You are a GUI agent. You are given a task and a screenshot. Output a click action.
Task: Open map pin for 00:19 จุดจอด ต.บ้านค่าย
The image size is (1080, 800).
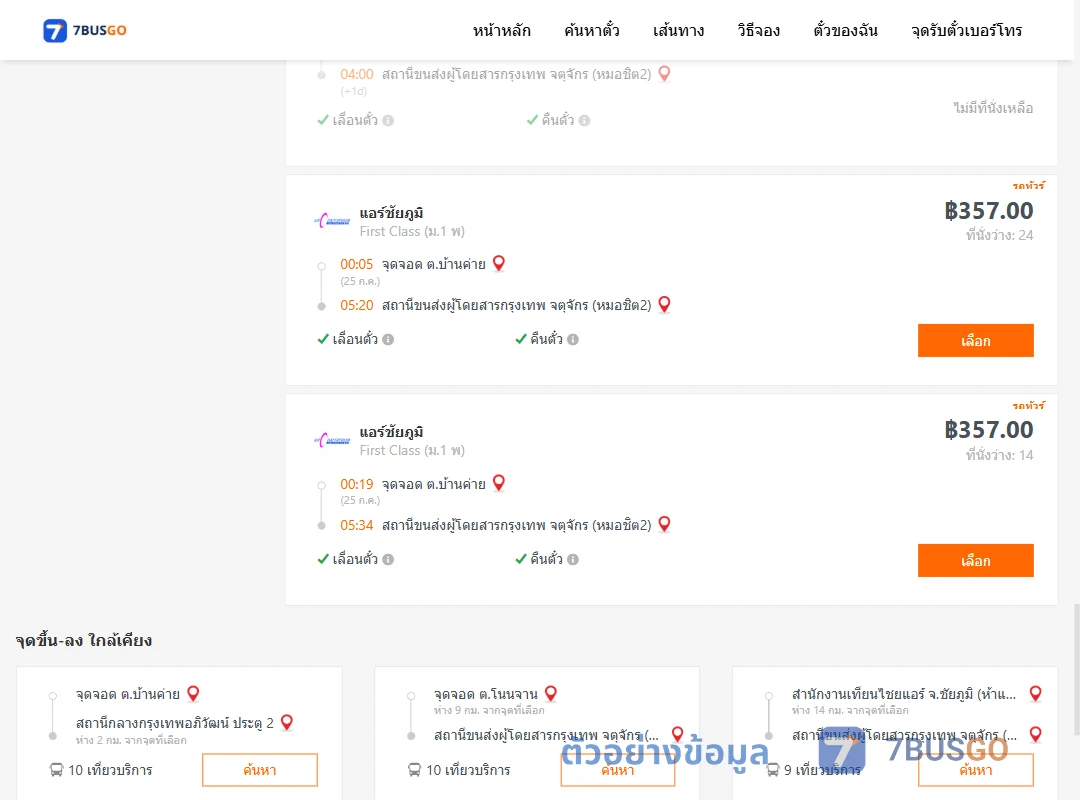tap(499, 483)
